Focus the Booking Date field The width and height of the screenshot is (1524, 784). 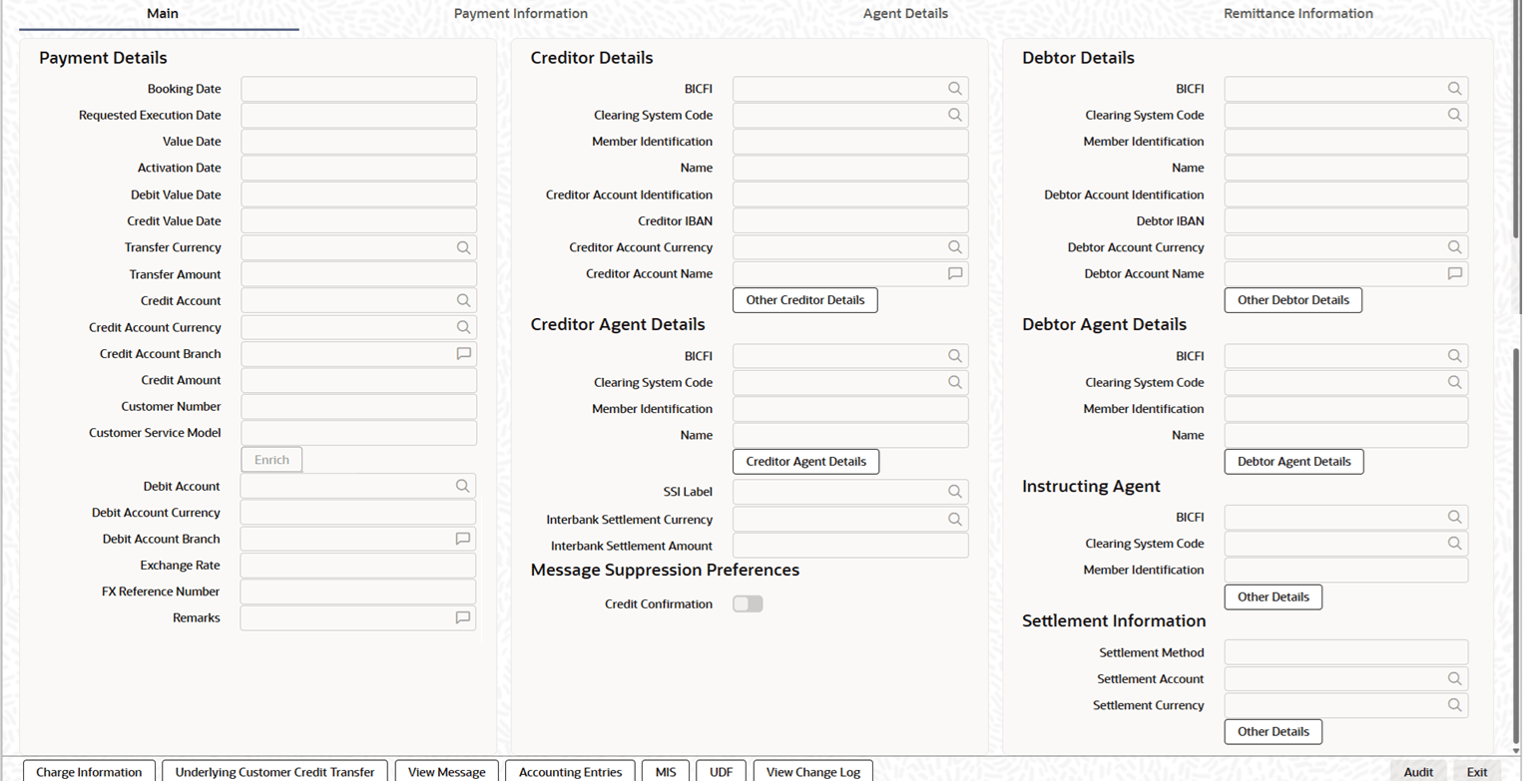point(359,89)
